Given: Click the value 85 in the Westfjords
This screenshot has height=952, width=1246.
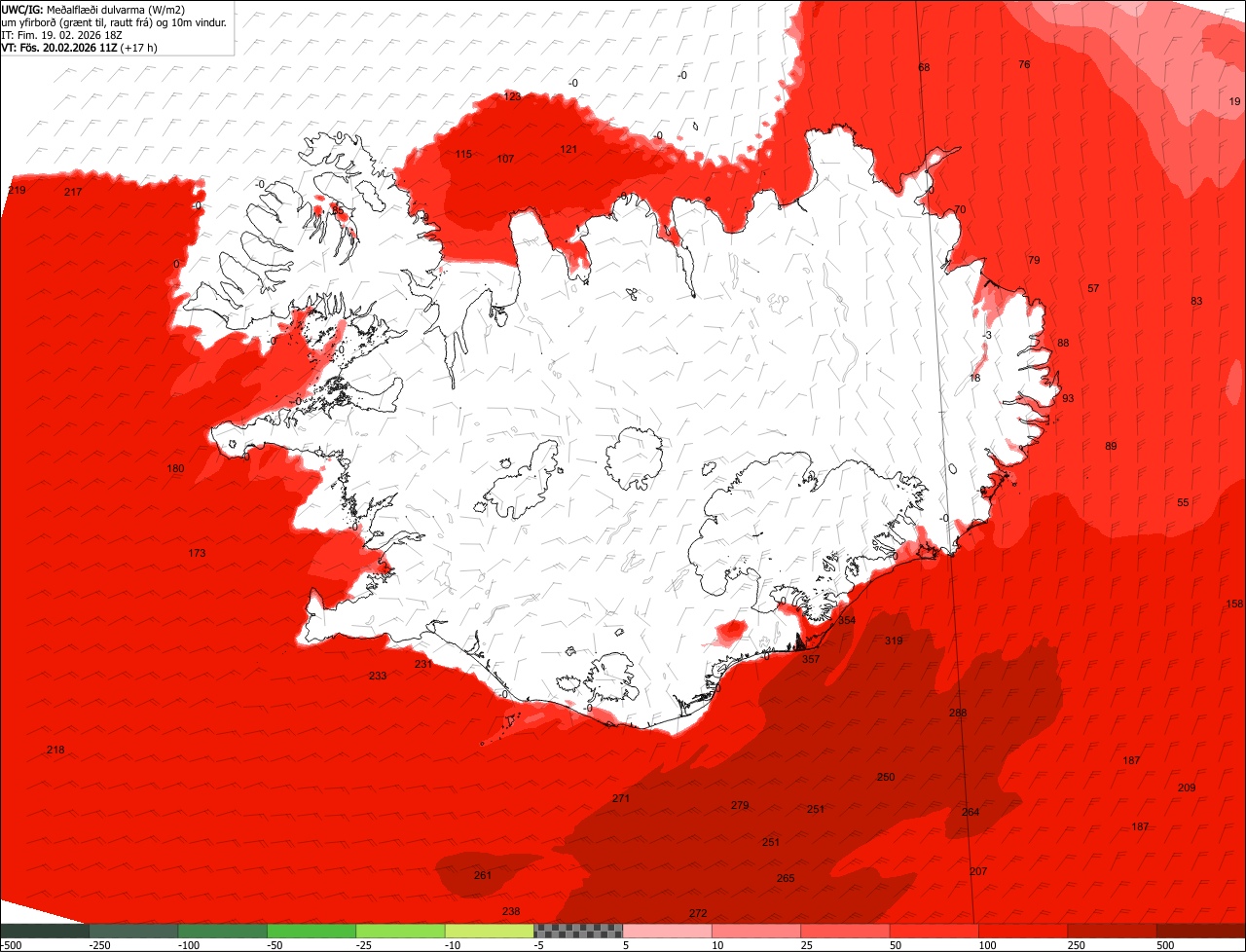Looking at the screenshot, I should tap(338, 209).
